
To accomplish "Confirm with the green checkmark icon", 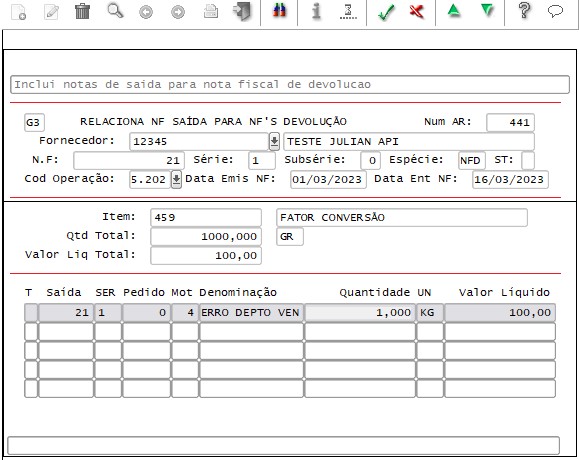I will pyautogui.click(x=386, y=11).
